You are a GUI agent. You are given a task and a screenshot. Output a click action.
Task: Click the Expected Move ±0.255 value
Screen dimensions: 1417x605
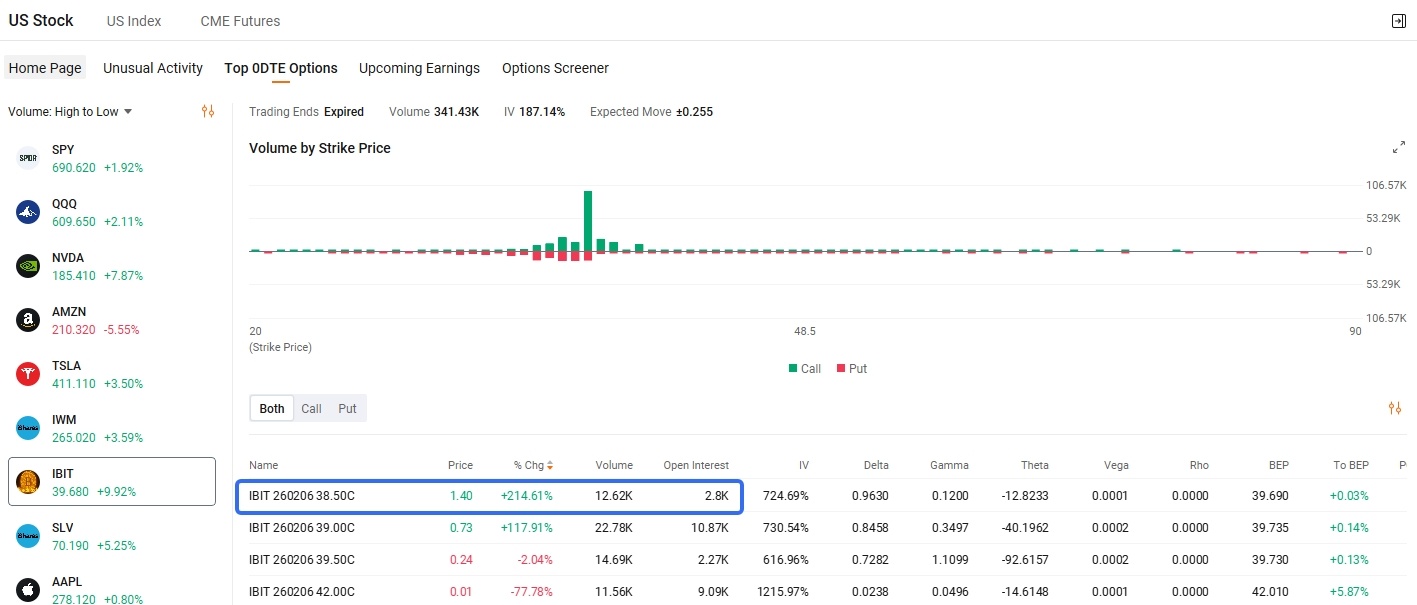point(694,112)
